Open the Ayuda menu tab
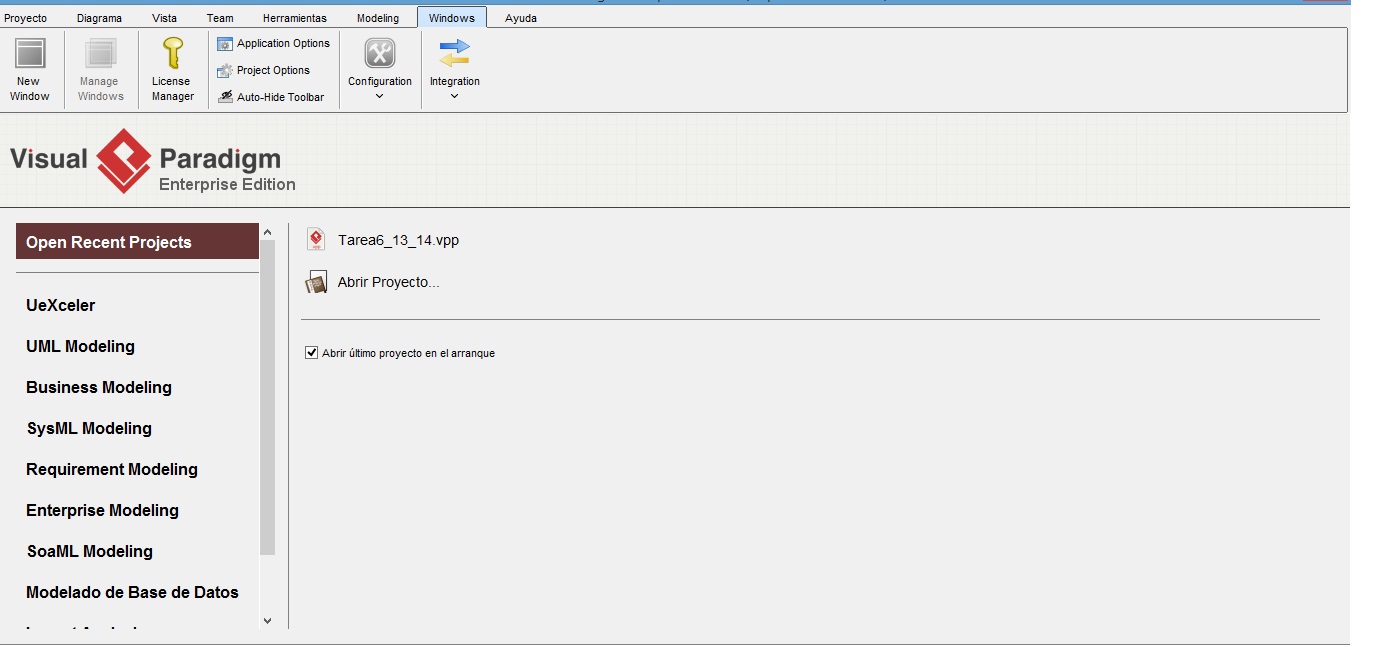The image size is (1373, 647). point(521,18)
